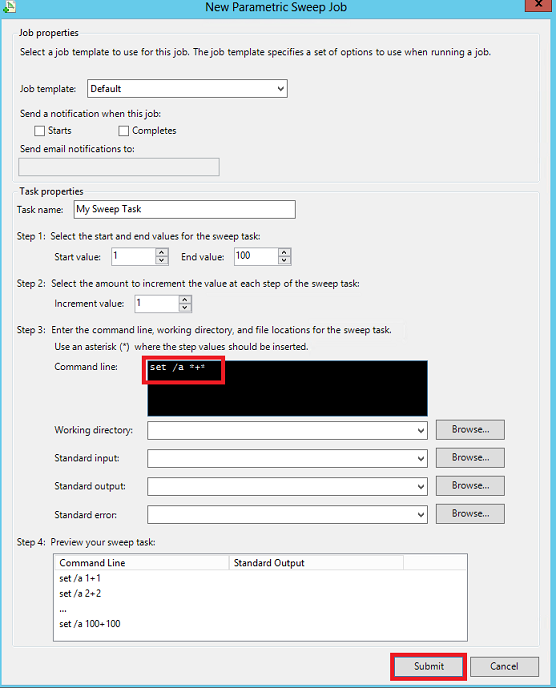Click the Command Line column header
The image size is (556, 688).
(x=142, y=563)
